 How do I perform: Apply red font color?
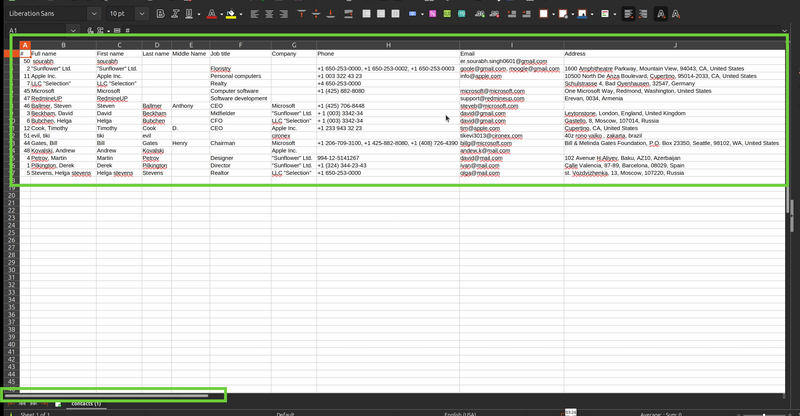click(210, 14)
